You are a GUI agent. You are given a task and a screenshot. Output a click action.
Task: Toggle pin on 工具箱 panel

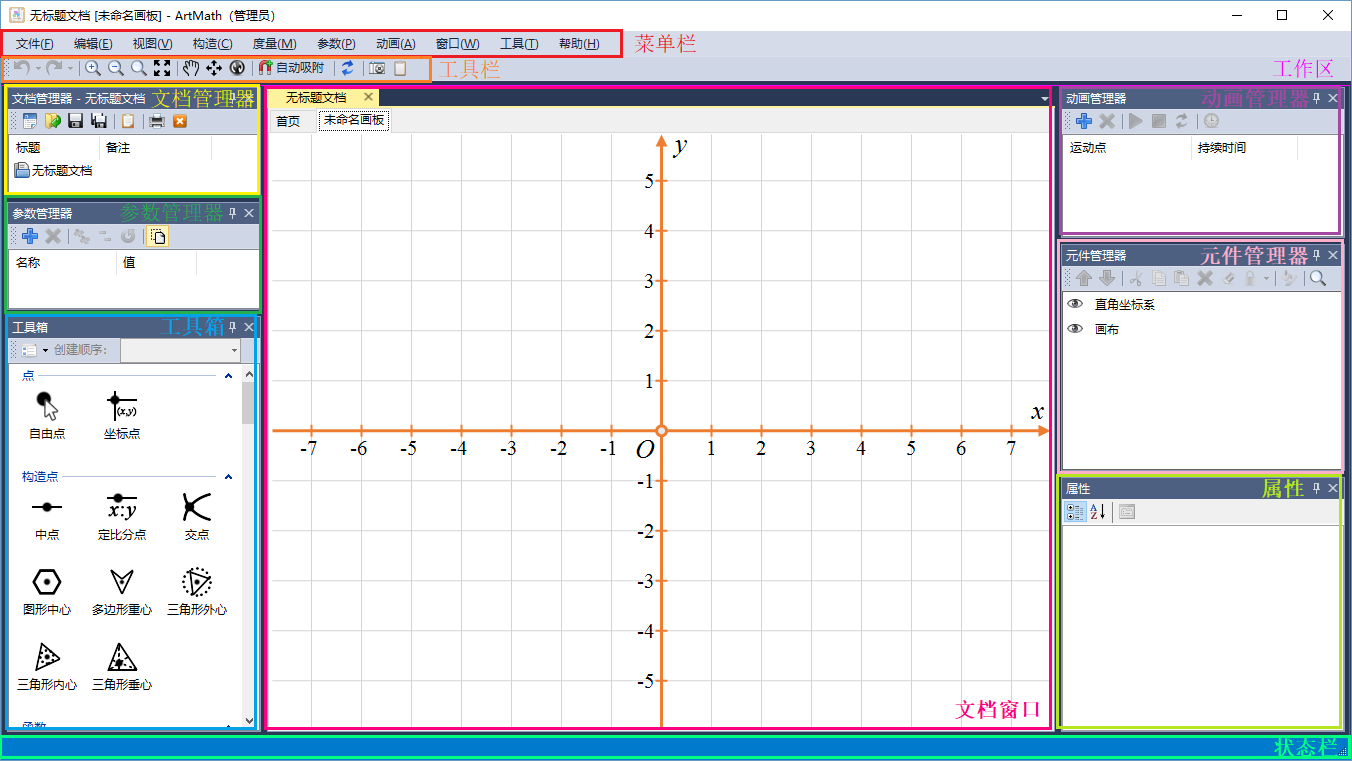(232, 327)
